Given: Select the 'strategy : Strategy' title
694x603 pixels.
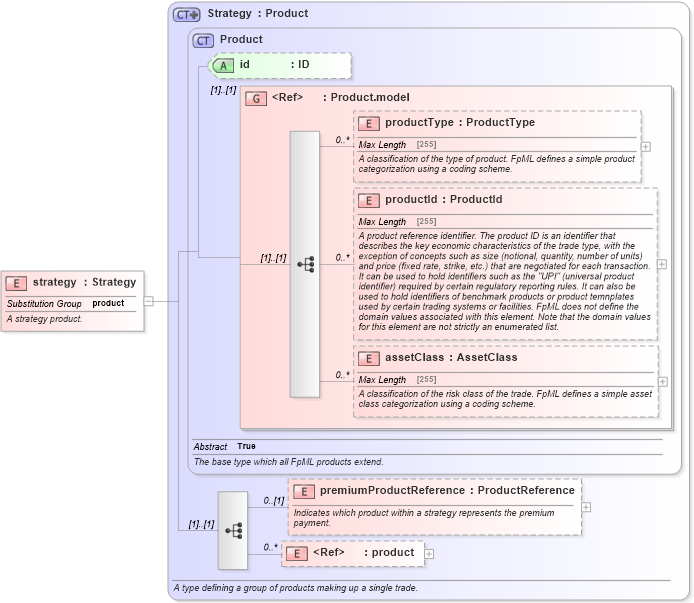Looking at the screenshot, I should [x=85, y=282].
